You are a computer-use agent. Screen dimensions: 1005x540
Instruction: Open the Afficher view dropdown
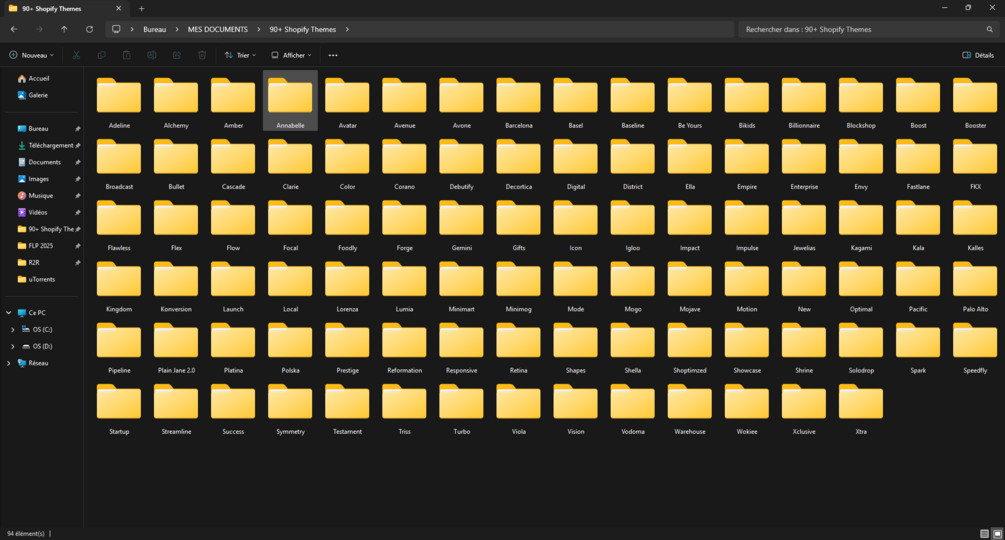click(x=292, y=55)
